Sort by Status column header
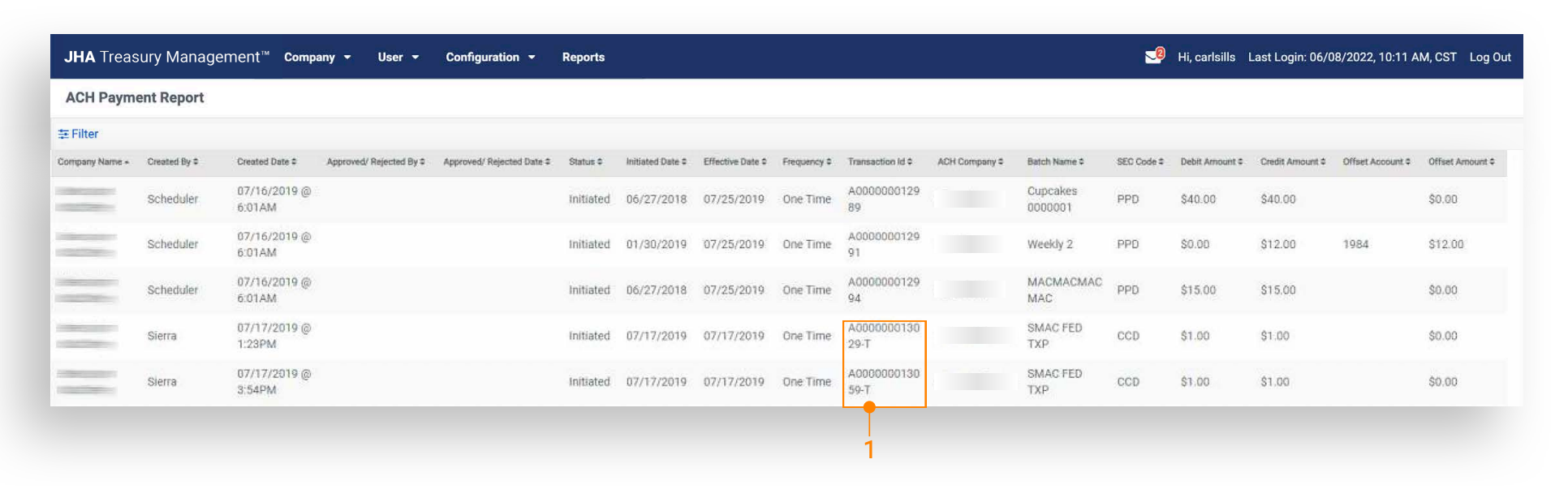This screenshot has width=1568, height=498. [x=585, y=162]
